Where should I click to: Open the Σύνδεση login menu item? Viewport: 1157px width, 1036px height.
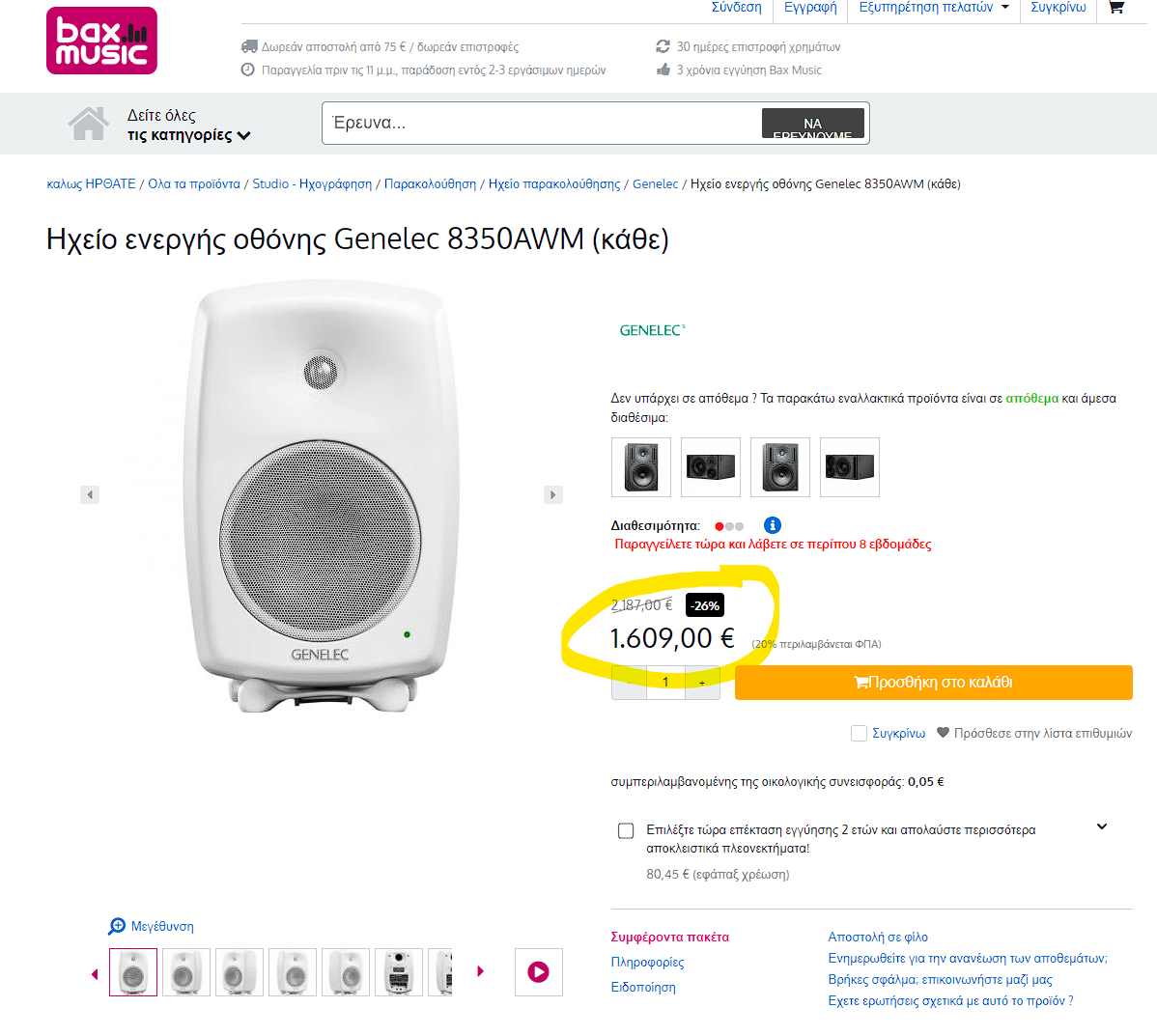click(x=736, y=8)
